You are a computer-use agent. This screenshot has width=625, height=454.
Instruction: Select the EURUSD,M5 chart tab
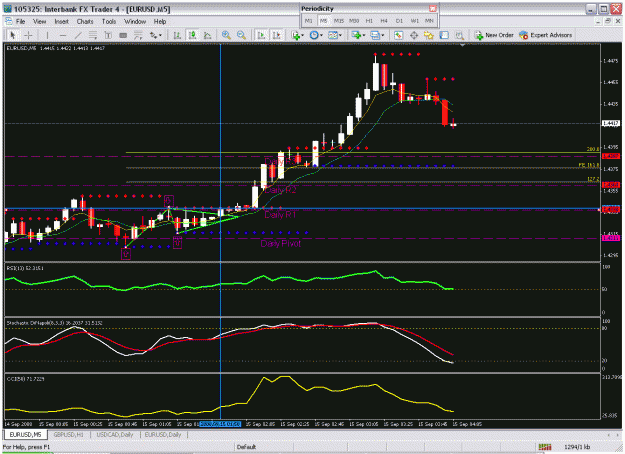pos(26,434)
